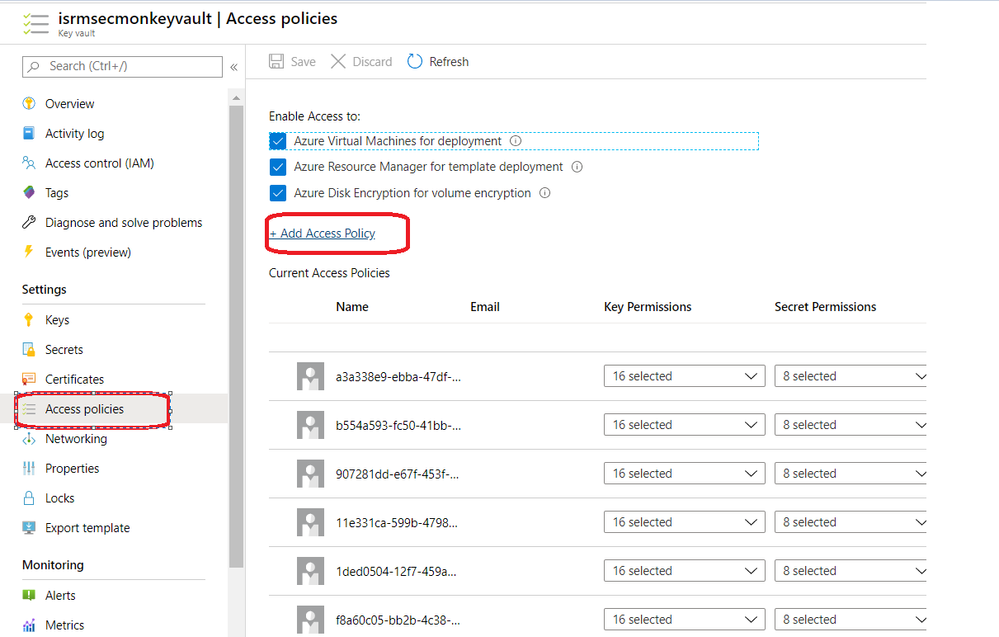Screen dimensions: 999x637
Task: Open Certificates menu label
Action: click(x=75, y=379)
